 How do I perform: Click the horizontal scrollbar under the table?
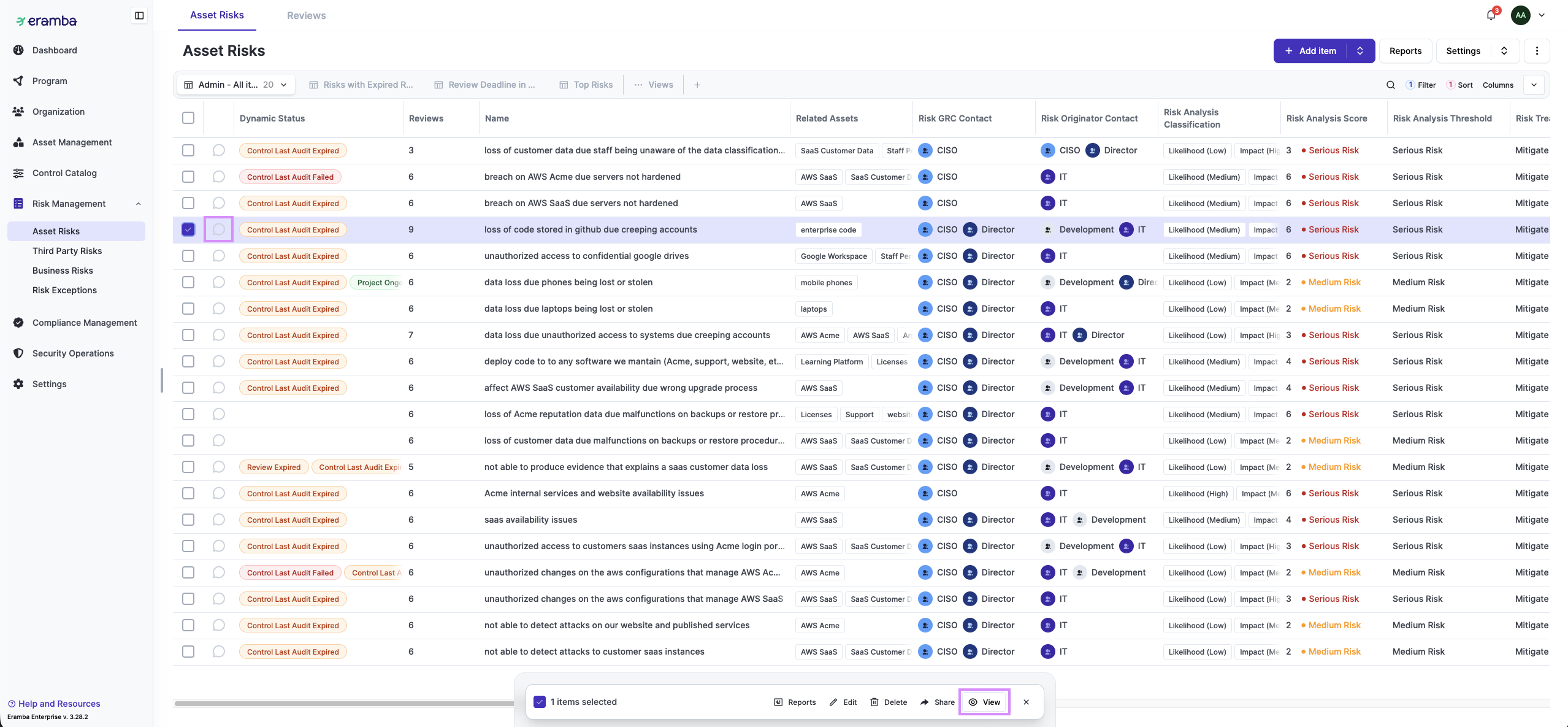click(343, 704)
